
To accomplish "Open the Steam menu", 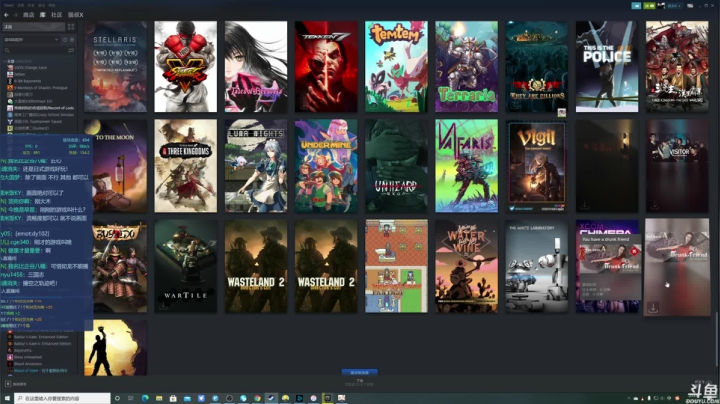I will point(8,5).
